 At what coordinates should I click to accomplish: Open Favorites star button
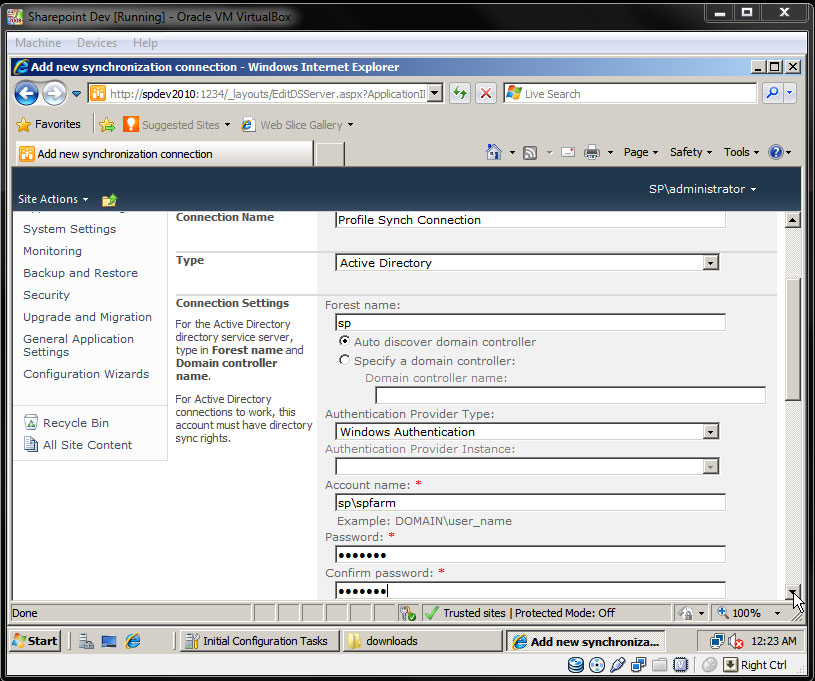pyautogui.click(x=49, y=124)
